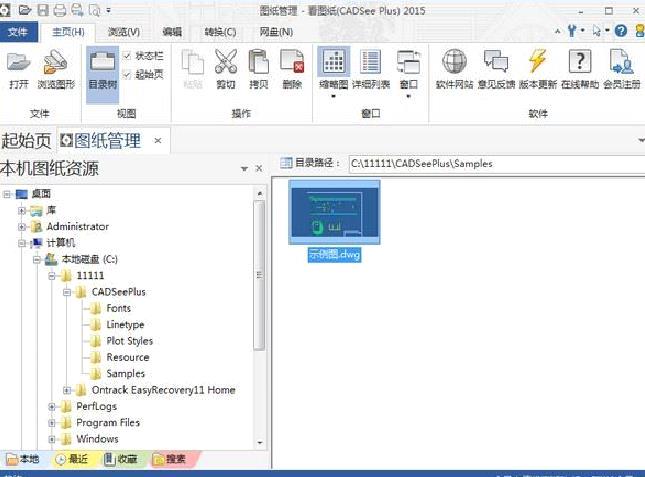
Task: Click the wrench settings icon in title area
Action: 572,30
